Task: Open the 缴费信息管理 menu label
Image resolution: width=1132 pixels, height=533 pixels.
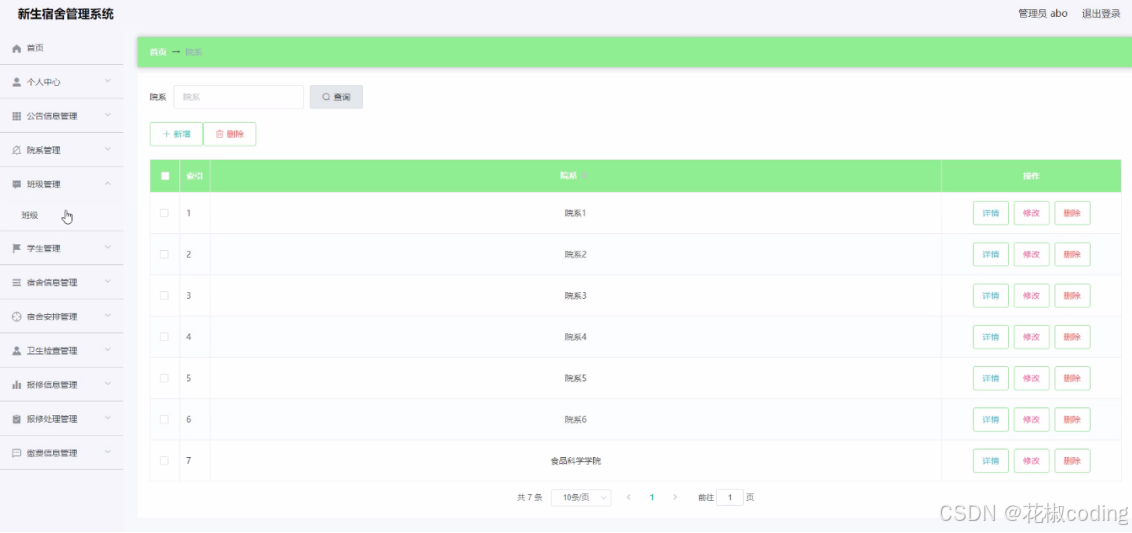Action: coord(52,453)
